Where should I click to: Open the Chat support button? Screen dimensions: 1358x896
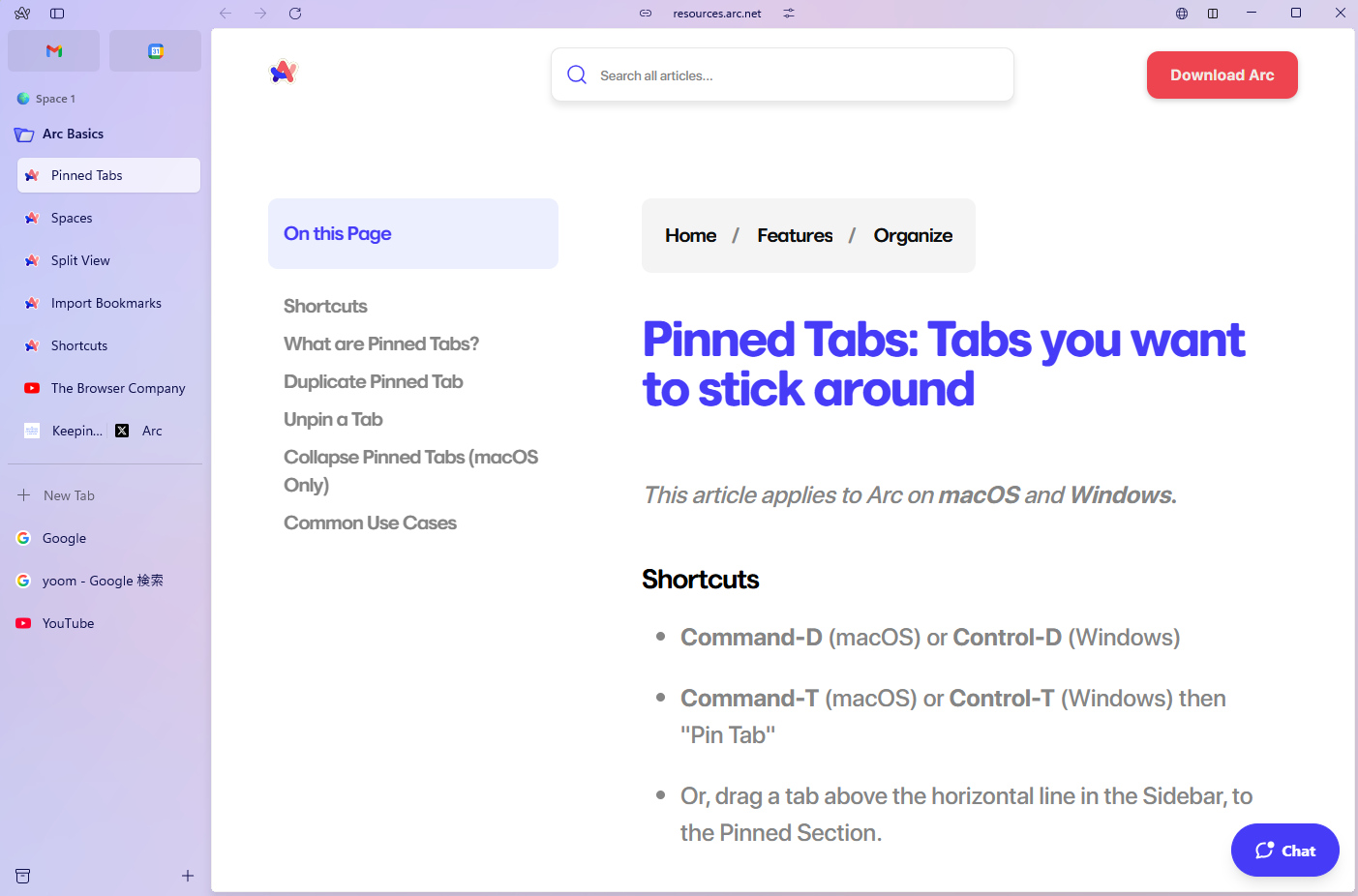1285,851
